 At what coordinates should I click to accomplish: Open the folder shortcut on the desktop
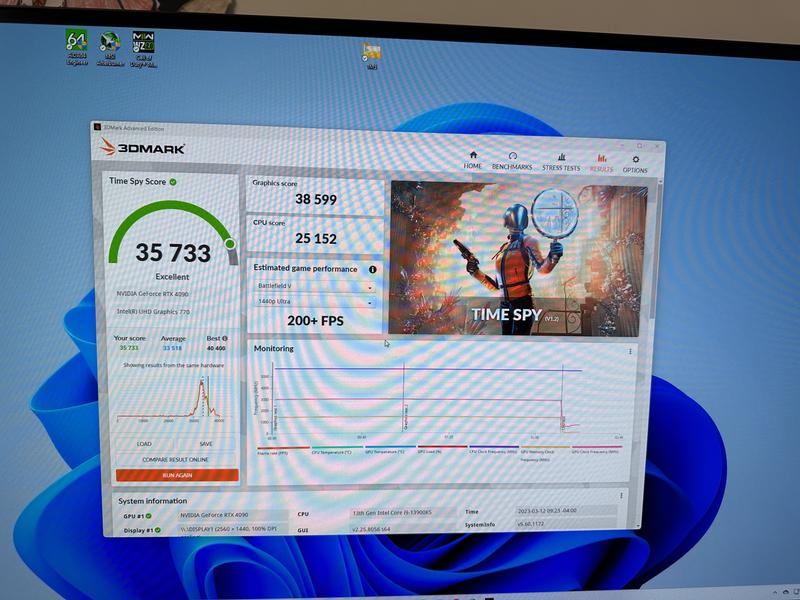371,56
